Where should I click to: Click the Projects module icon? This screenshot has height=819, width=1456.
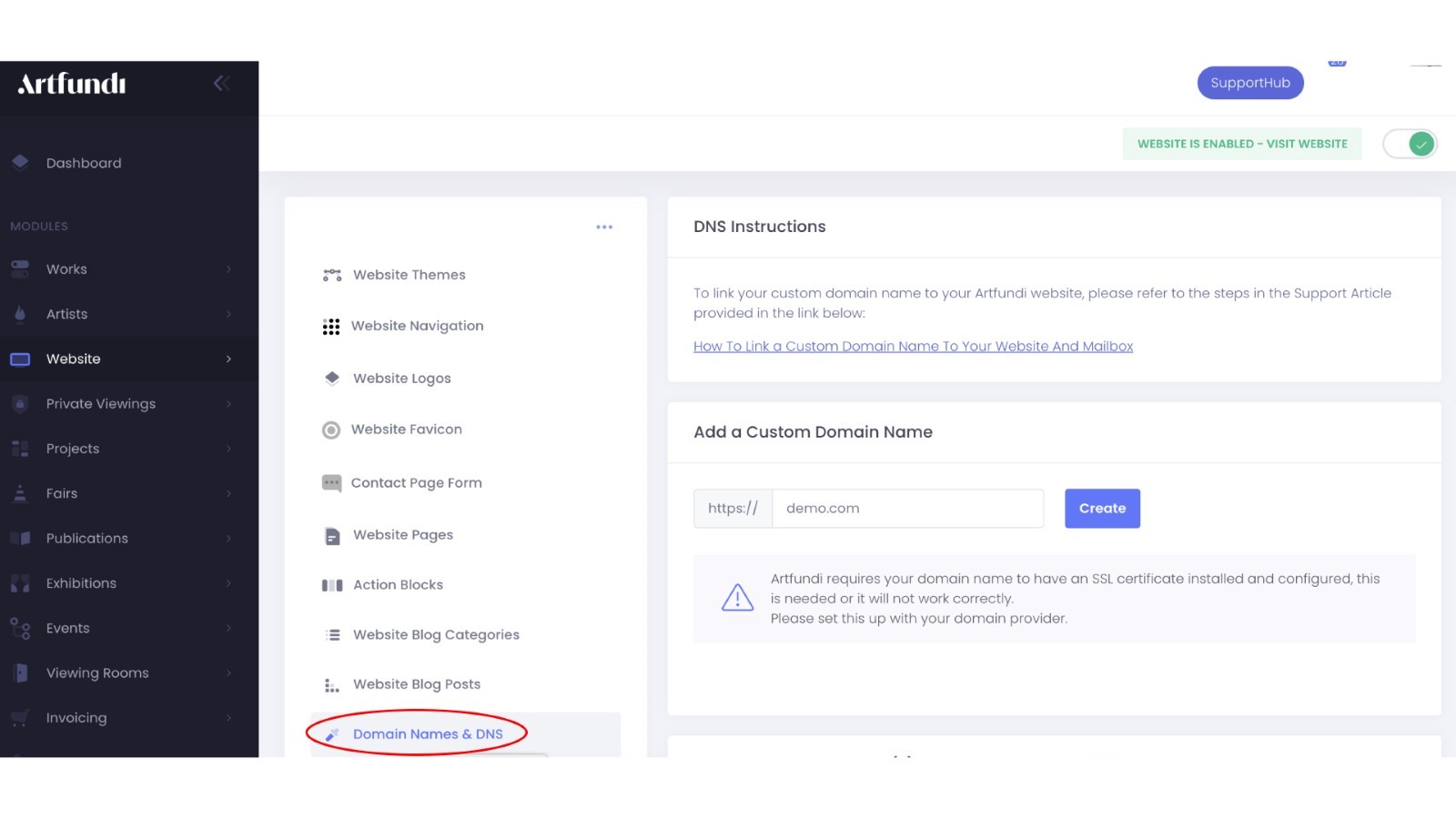point(20,448)
